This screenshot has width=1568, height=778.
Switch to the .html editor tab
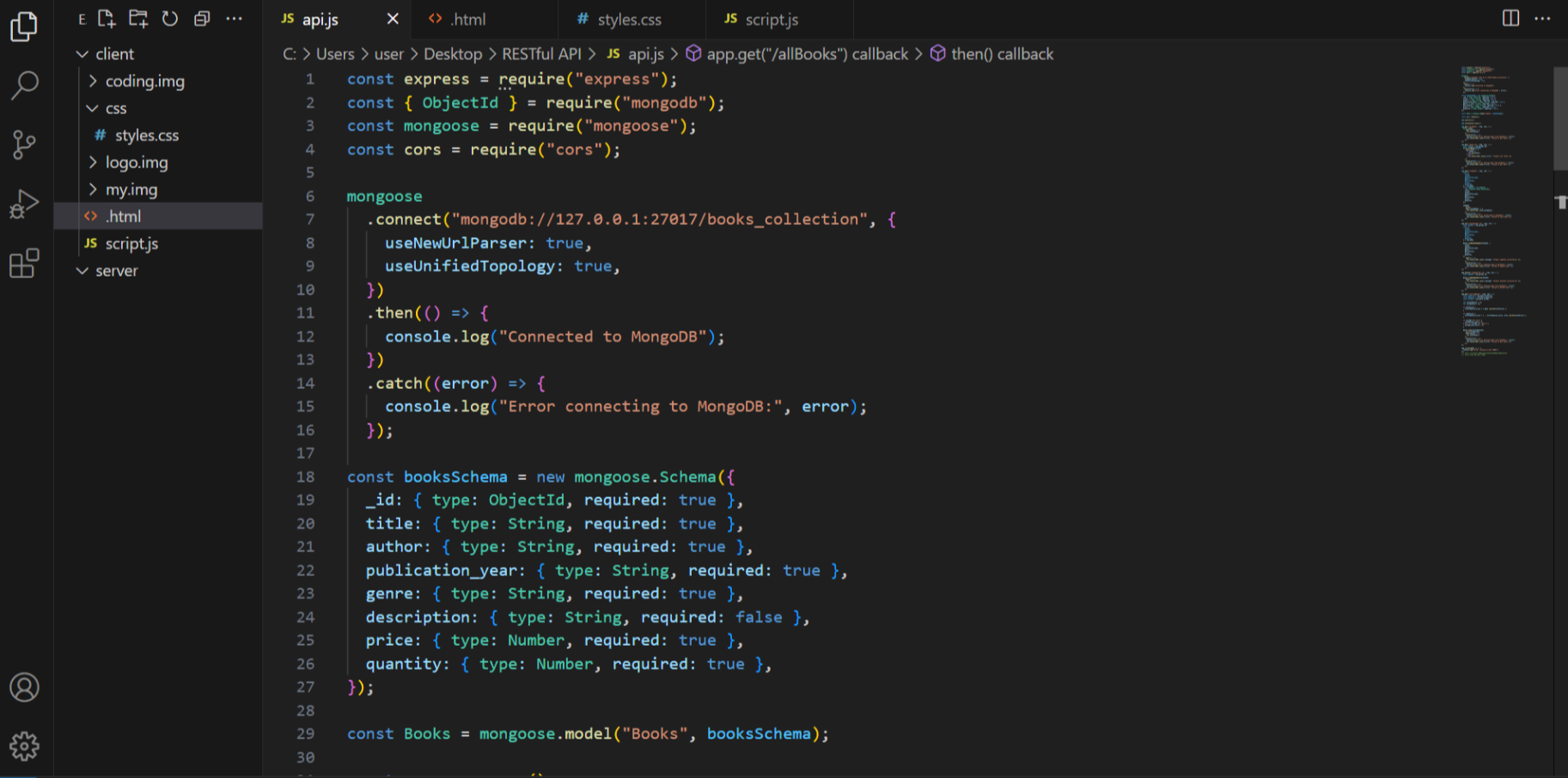point(484,19)
